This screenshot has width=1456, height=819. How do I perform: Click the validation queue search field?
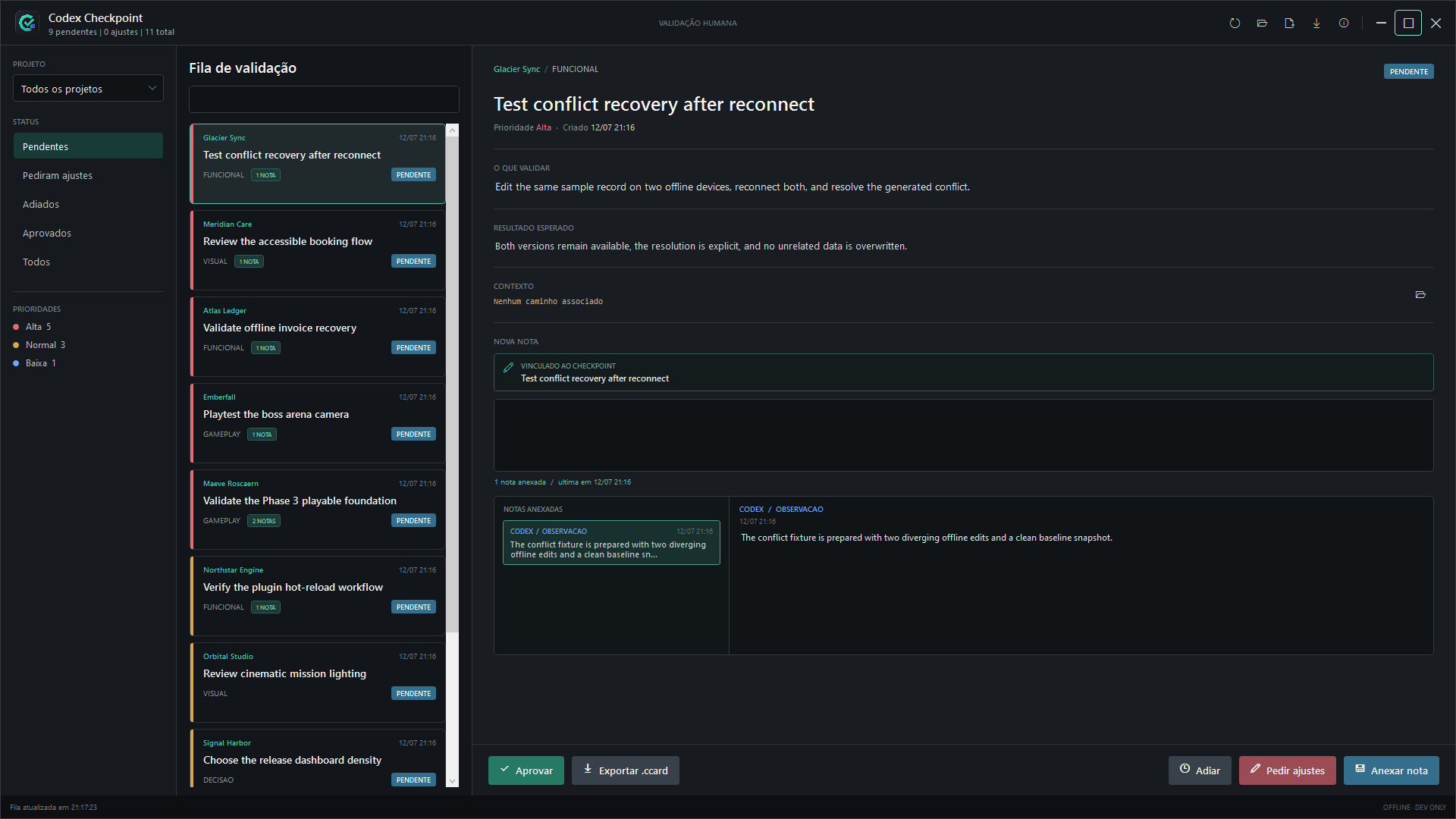pos(324,99)
